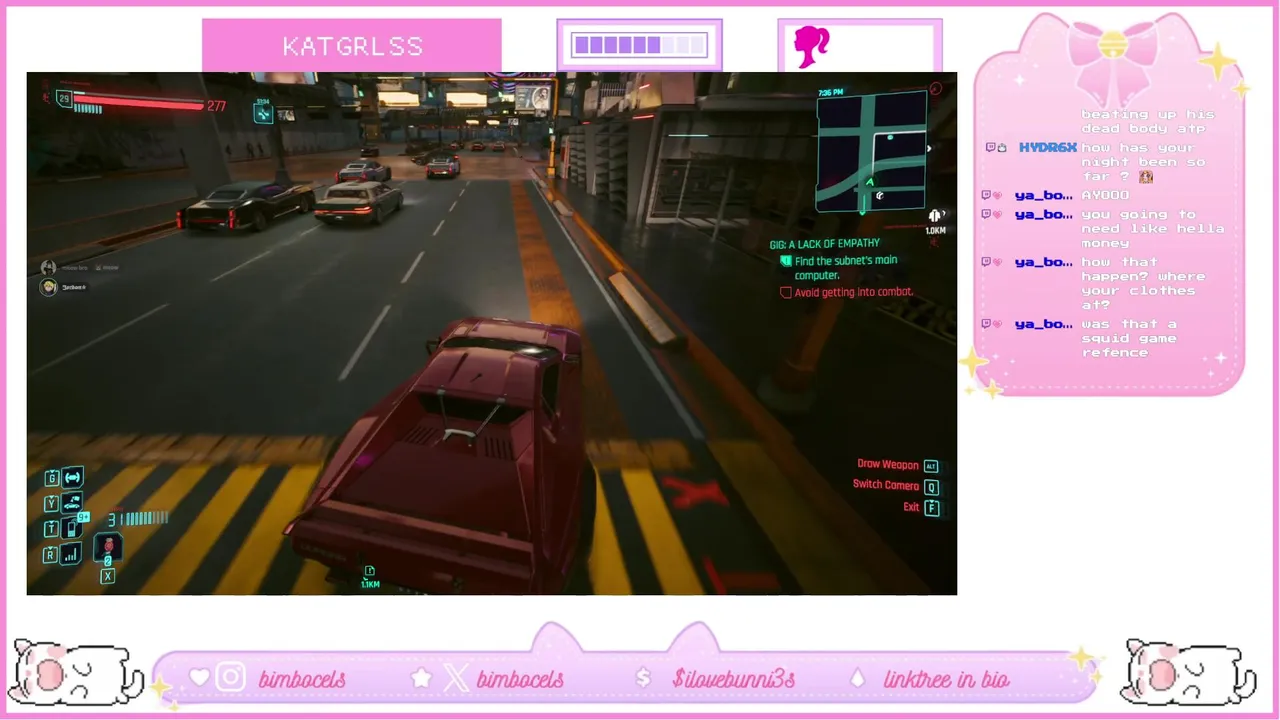Click the star icon before X logo
Viewport: 1280px width, 720px height.
[x=422, y=678]
